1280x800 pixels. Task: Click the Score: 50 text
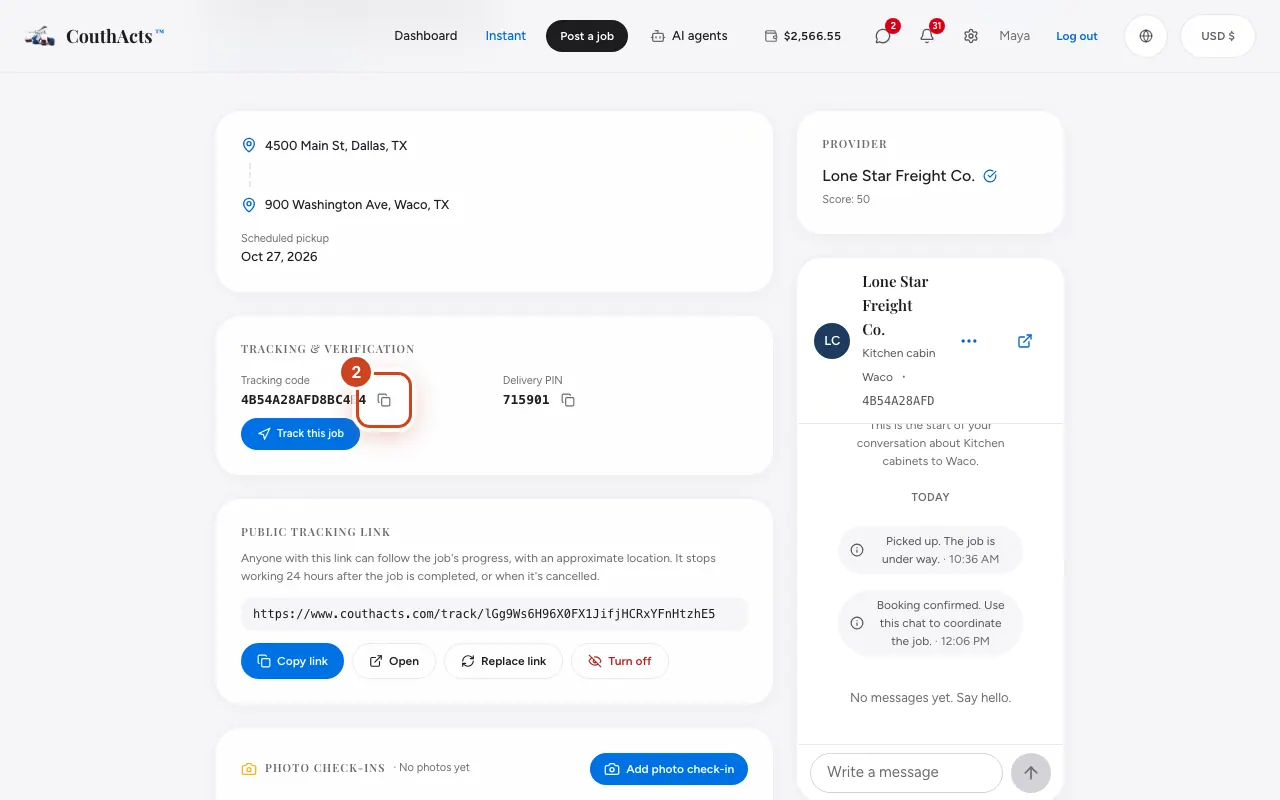tap(846, 199)
